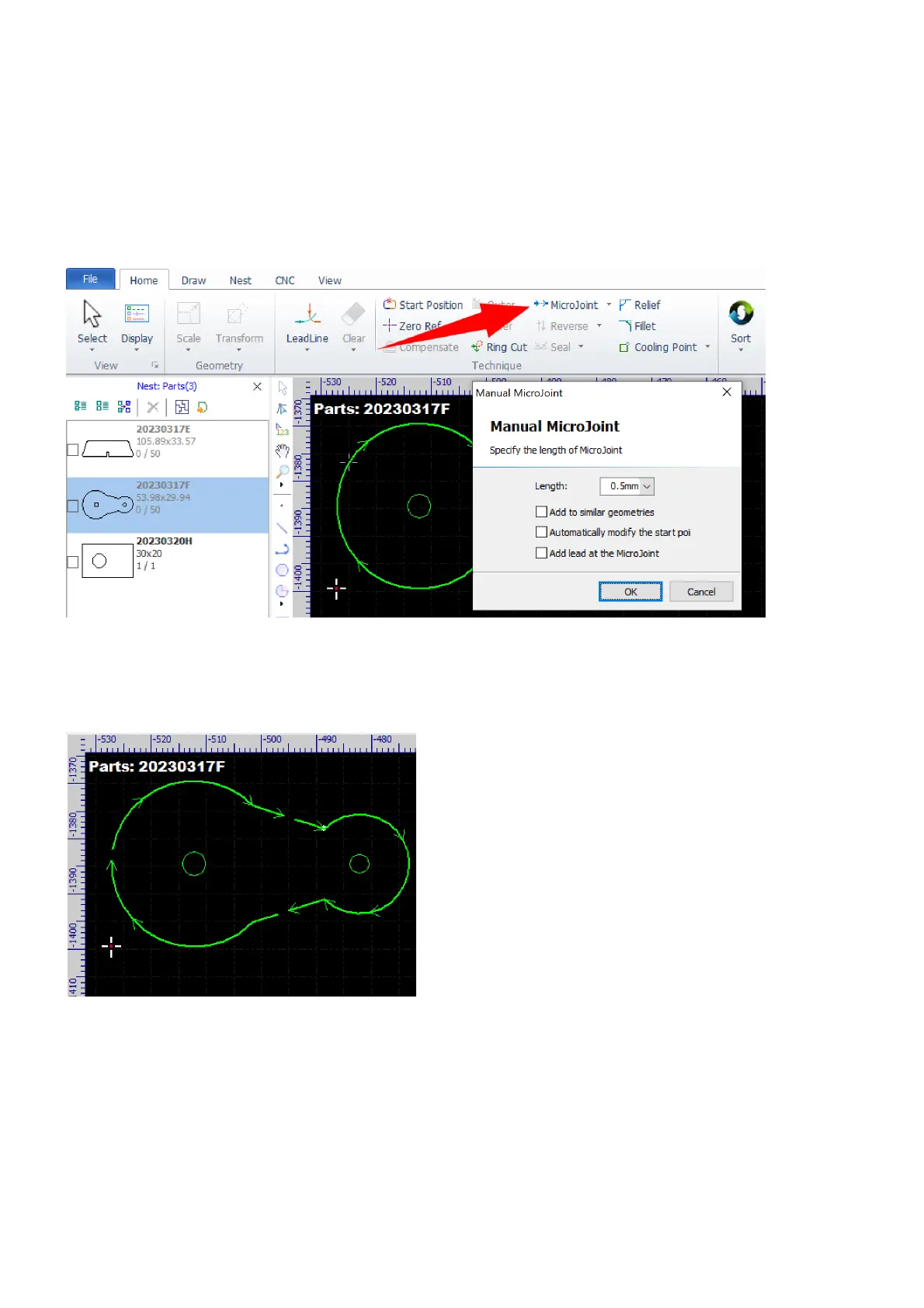Click the nesting layout icon in Nest panel
Screen dimensions: 924x1308
click(x=182, y=407)
